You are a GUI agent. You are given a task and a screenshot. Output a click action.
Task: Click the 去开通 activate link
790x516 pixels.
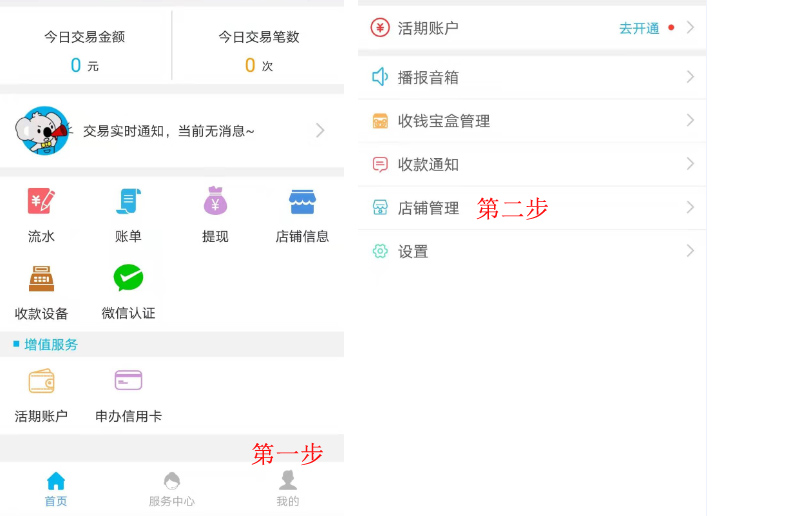pos(639,28)
